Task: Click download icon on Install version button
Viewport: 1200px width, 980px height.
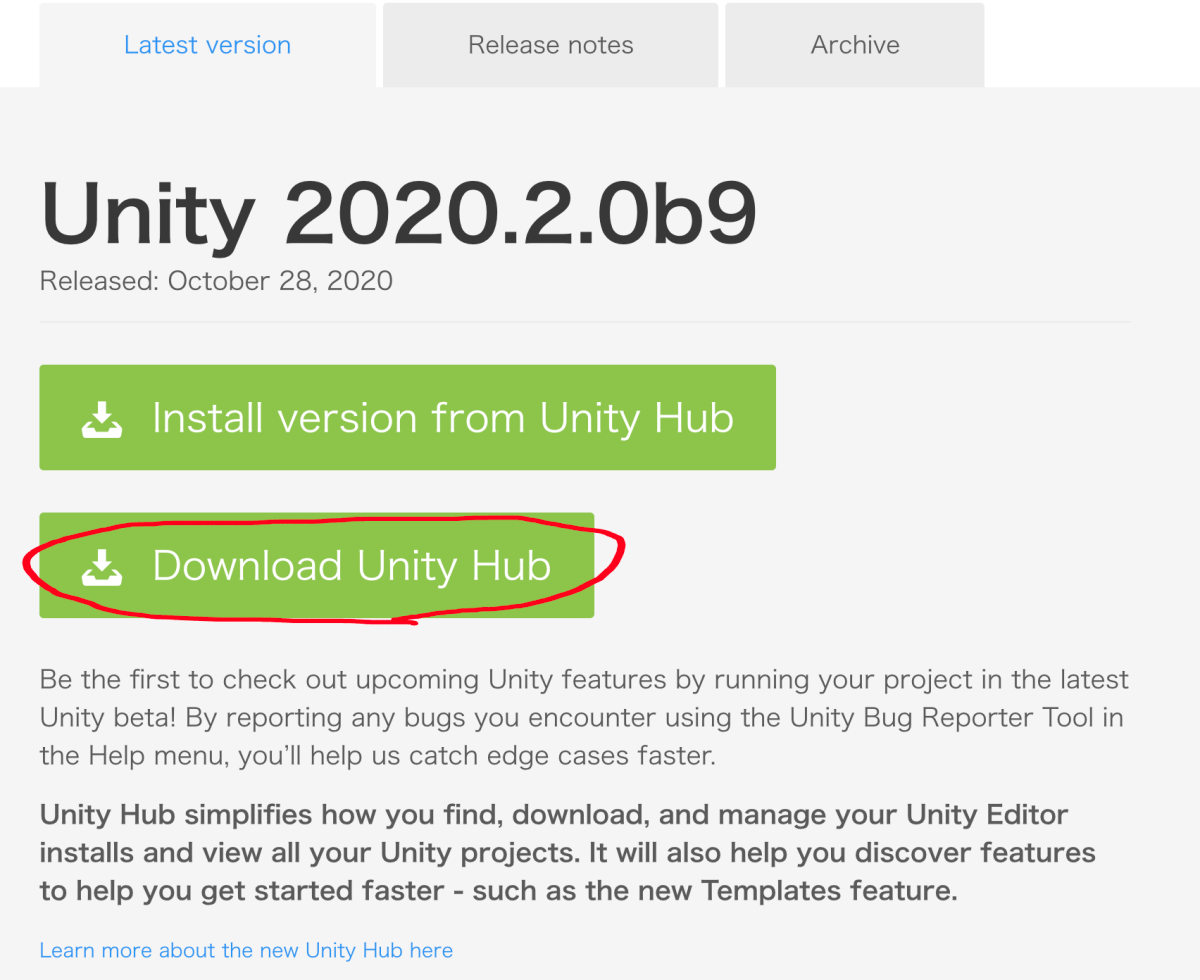Action: (x=102, y=419)
